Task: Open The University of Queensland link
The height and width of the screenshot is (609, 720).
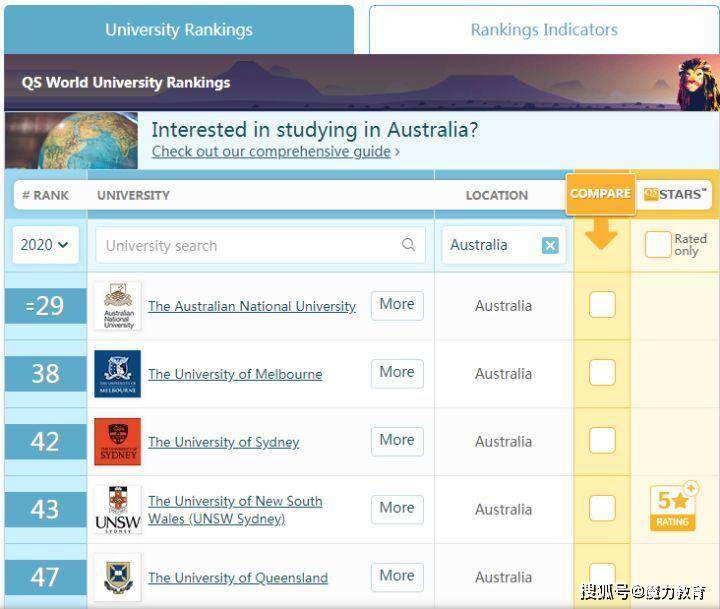Action: (x=238, y=578)
